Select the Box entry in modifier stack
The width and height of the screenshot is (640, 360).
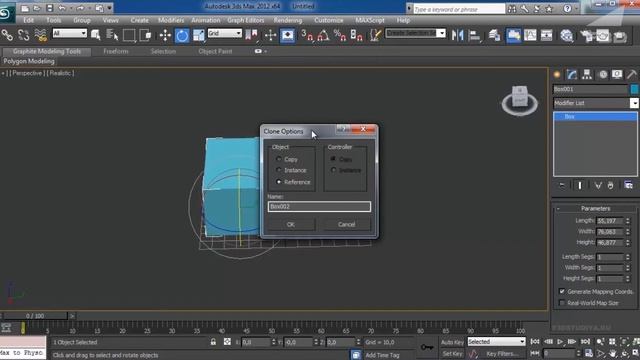pos(595,117)
